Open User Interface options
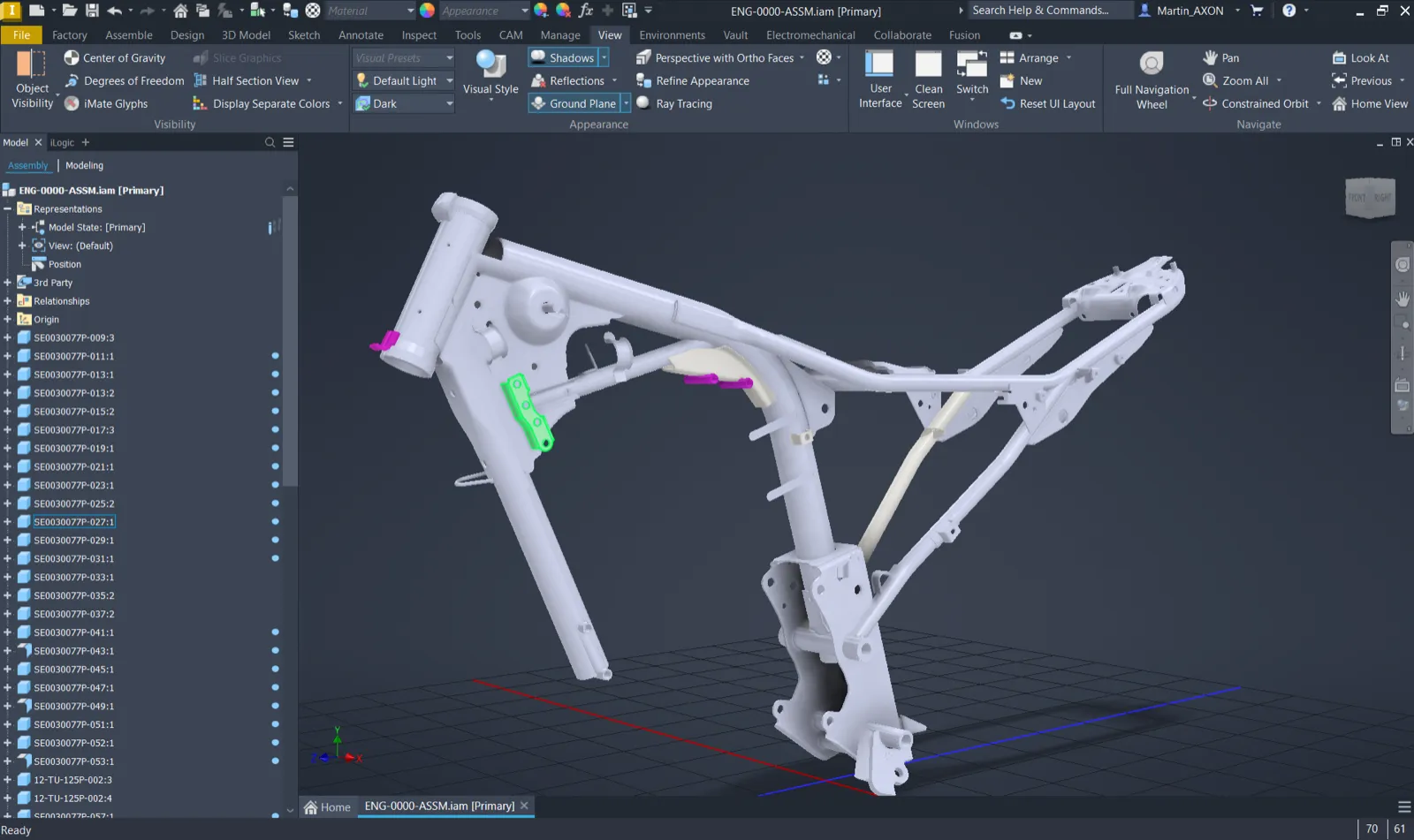This screenshot has width=1414, height=840. tap(880, 79)
